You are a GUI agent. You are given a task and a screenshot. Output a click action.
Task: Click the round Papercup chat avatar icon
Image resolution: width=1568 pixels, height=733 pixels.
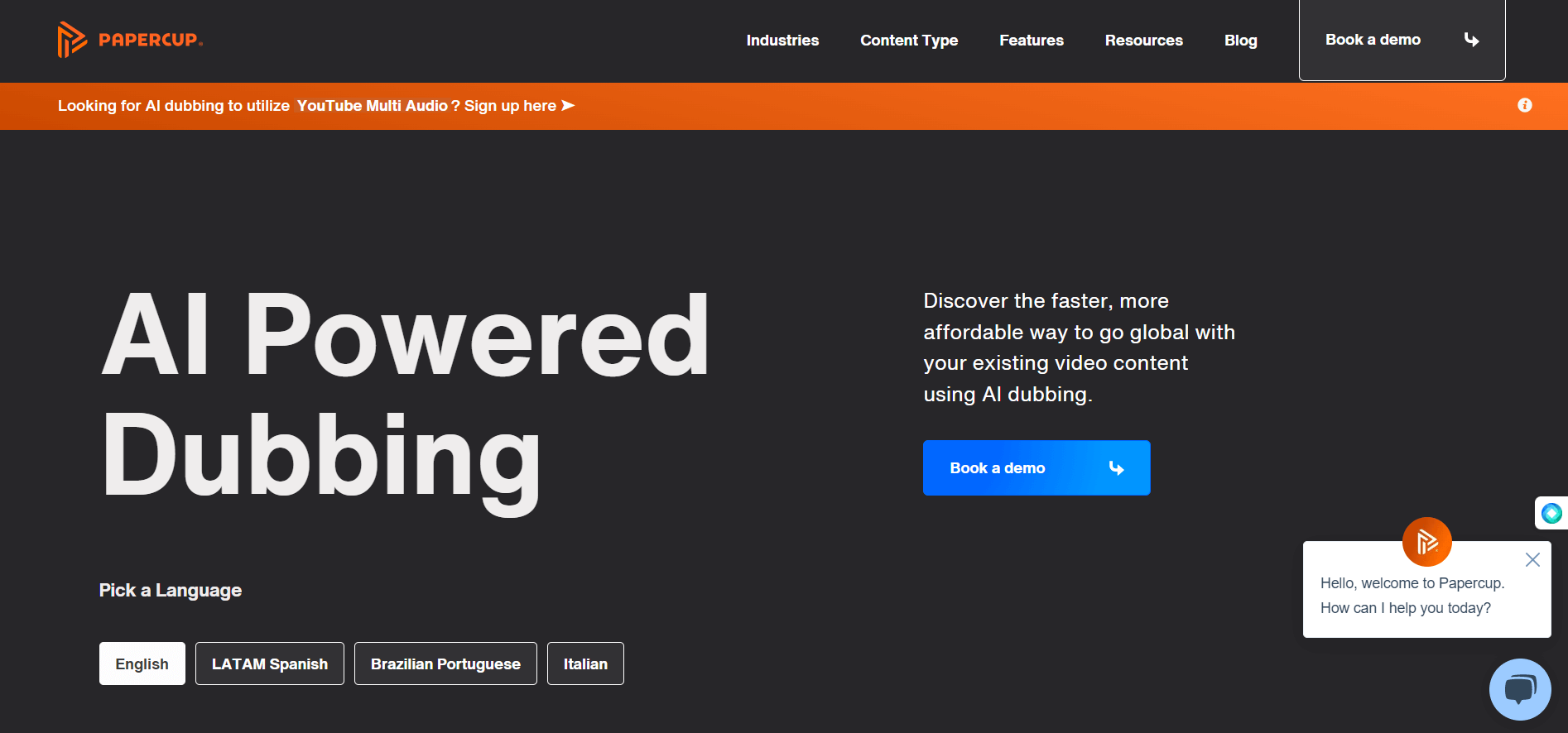pos(1426,542)
